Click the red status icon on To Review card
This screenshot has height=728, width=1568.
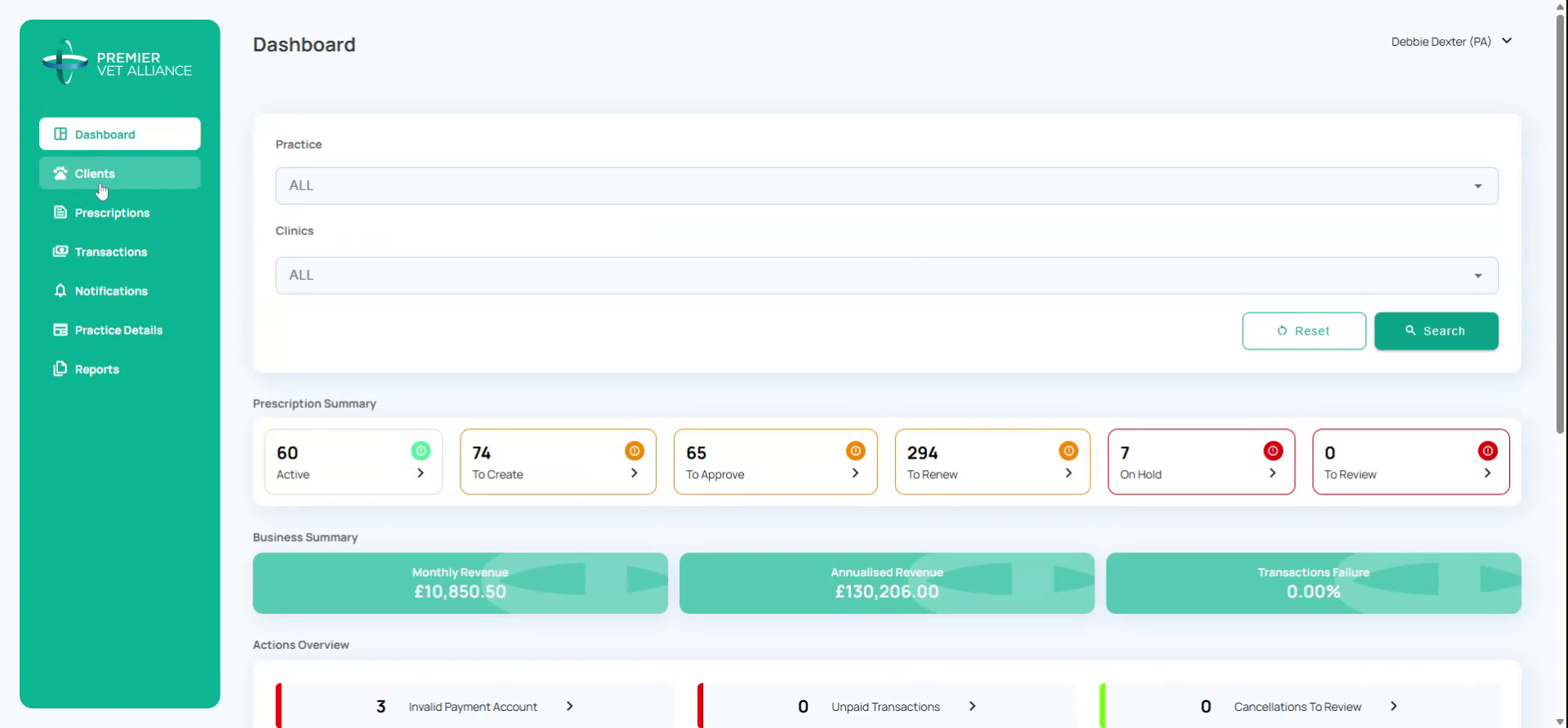point(1487,451)
